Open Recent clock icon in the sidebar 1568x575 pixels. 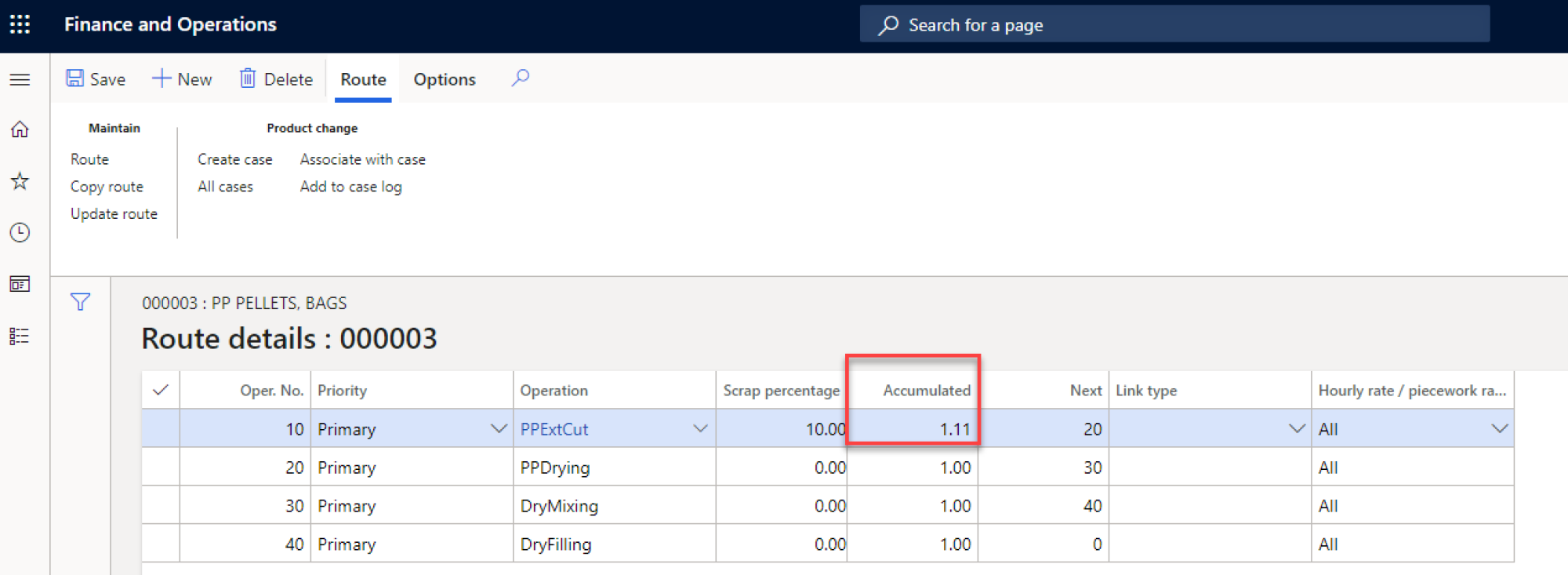(20, 232)
